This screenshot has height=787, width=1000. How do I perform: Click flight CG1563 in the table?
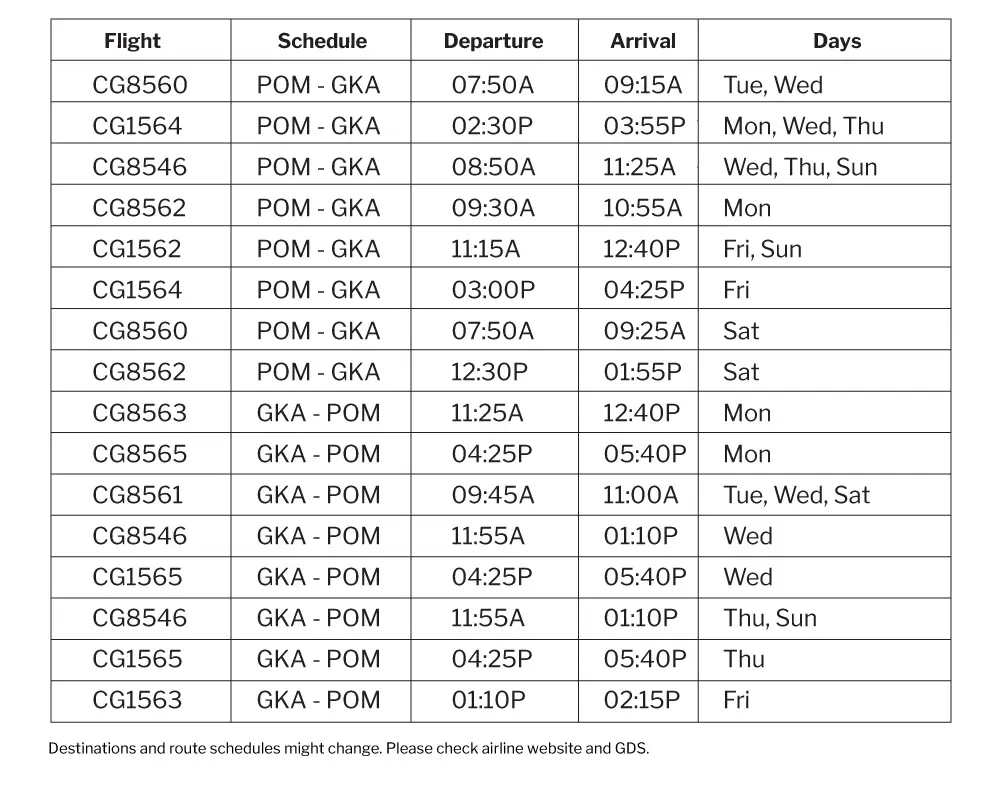pos(138,700)
